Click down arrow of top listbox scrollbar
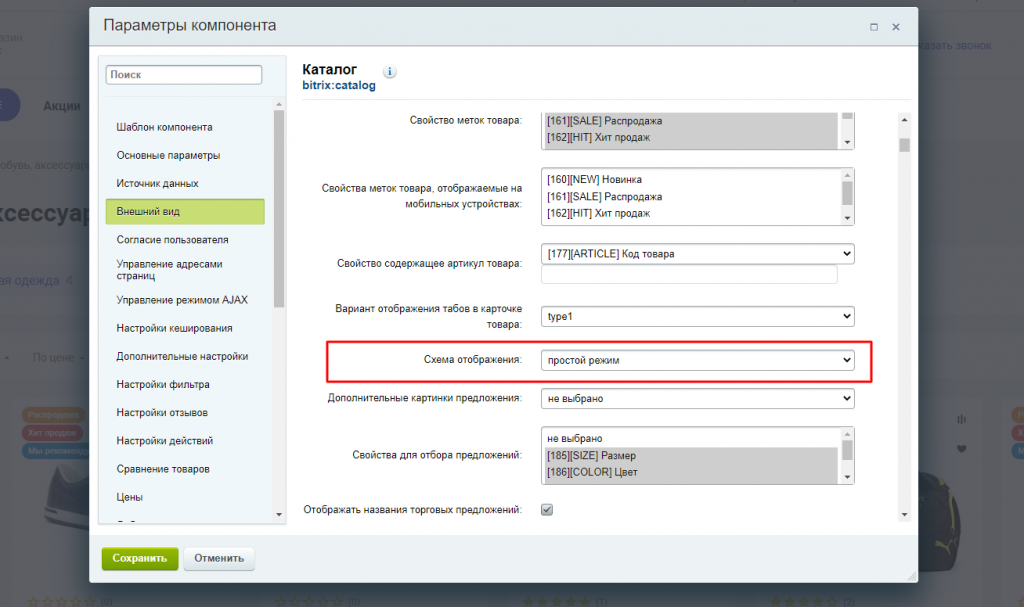Screen dimensions: 1024x607 coord(847,142)
